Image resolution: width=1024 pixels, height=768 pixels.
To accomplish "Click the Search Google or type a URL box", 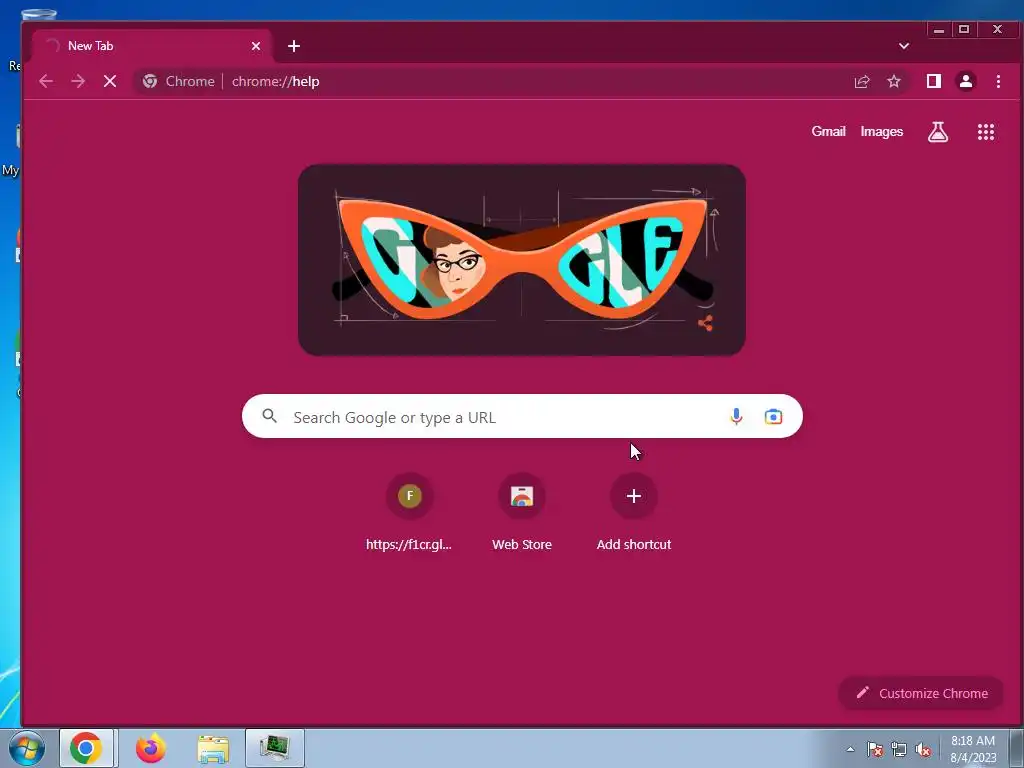I will (522, 417).
